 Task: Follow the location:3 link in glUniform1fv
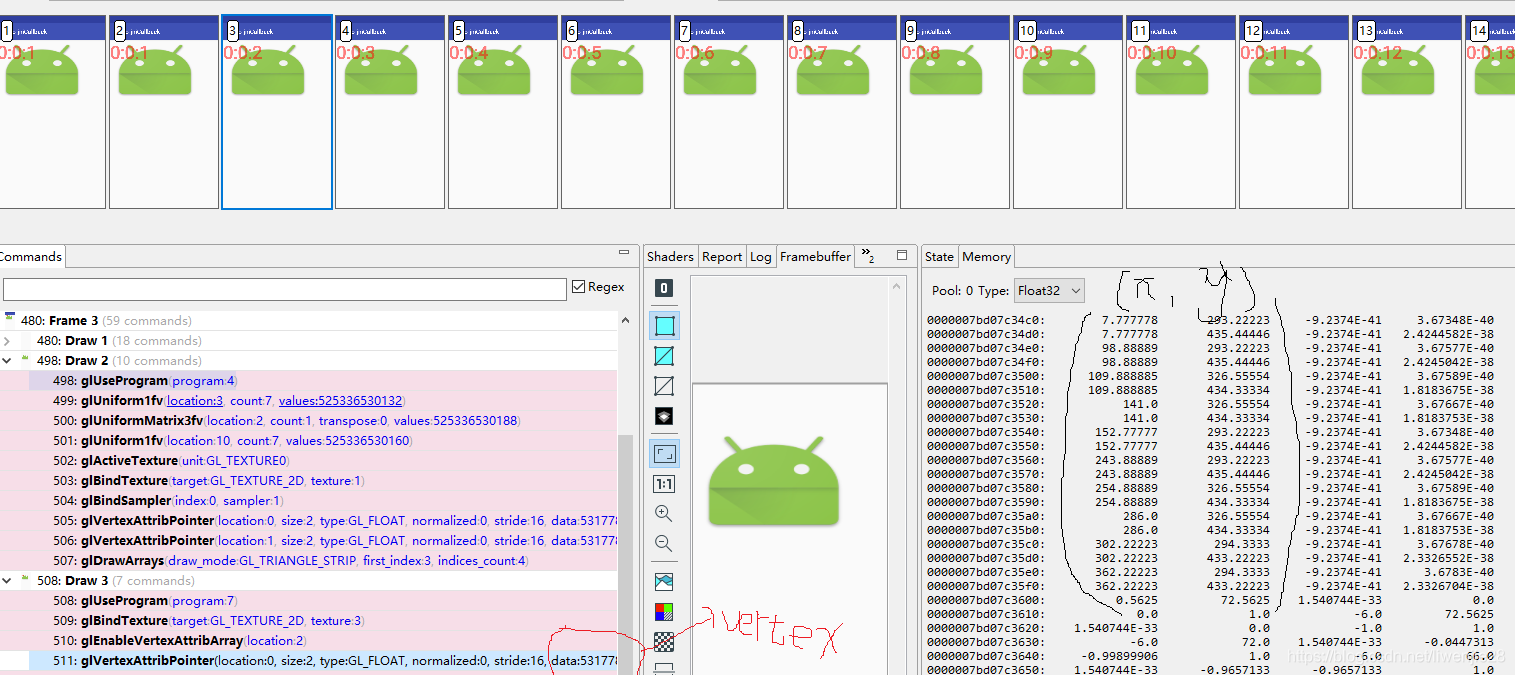pos(195,401)
